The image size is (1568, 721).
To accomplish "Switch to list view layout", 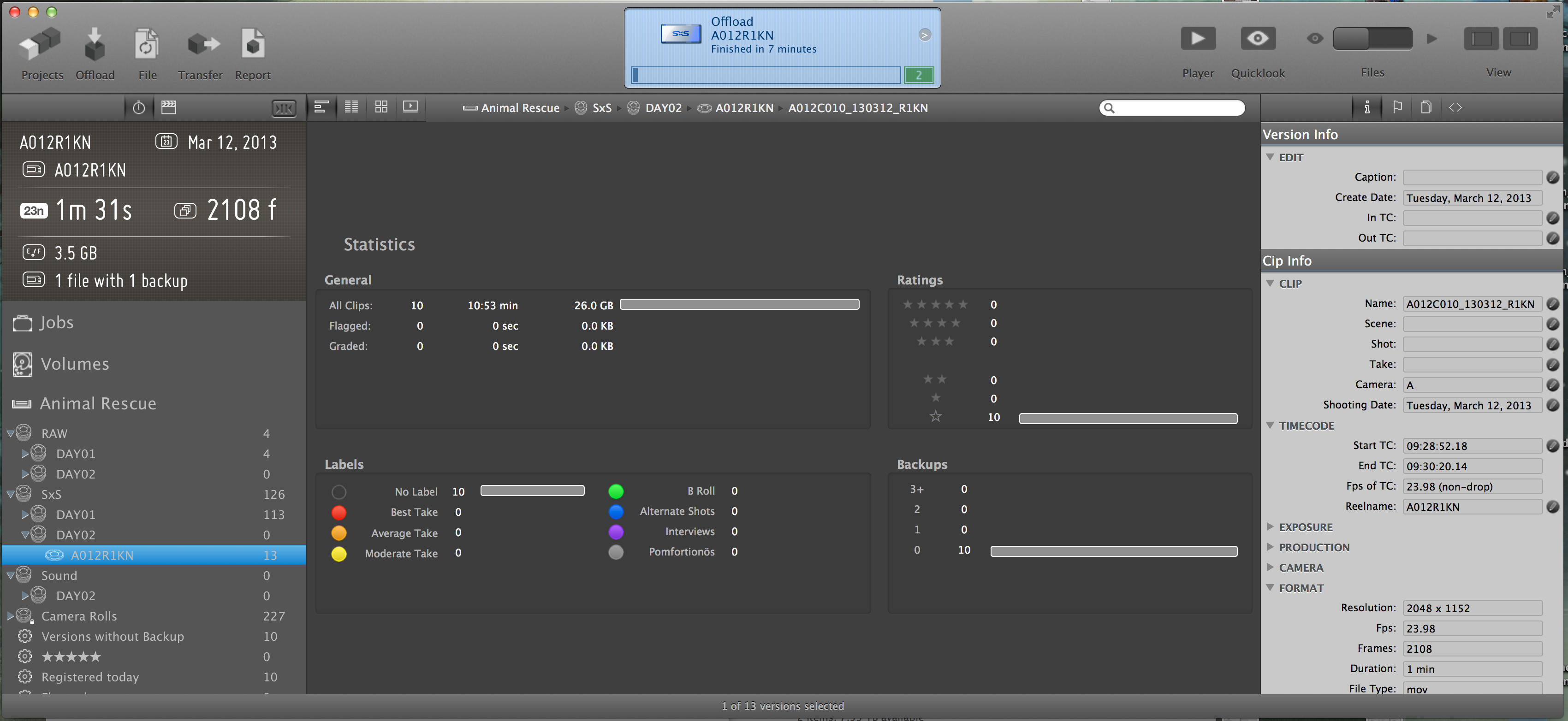I will click(351, 107).
